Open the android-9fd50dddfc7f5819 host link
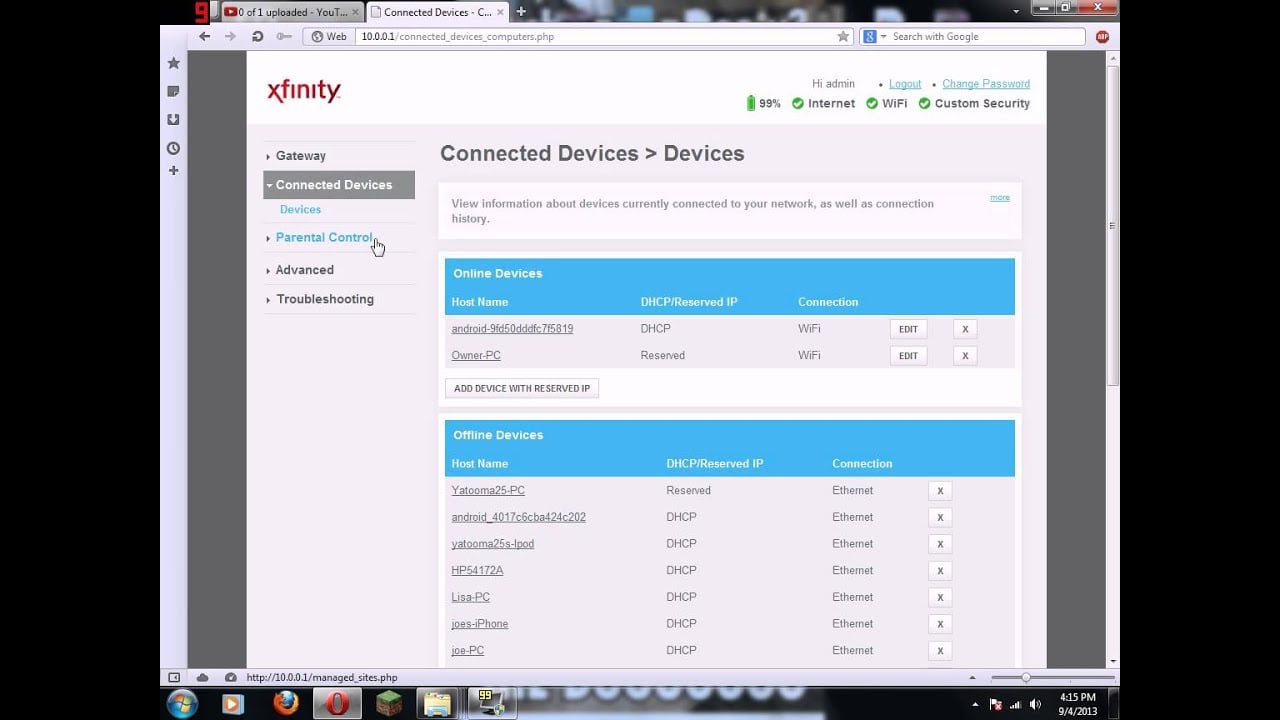Viewport: 1280px width, 720px height. [512, 329]
